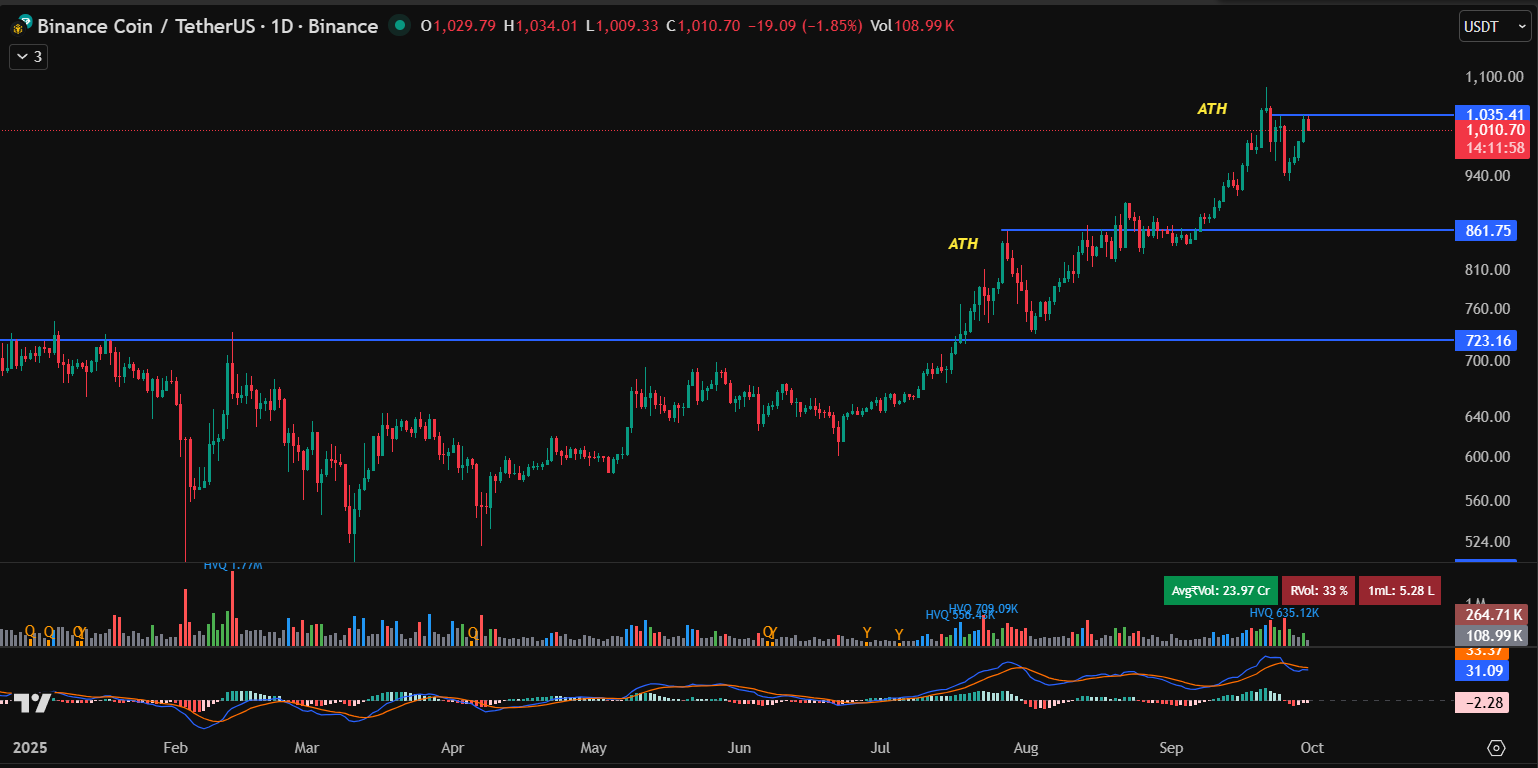
Task: Click the red 'RVol: 33 %' badge
Action: pos(1318,590)
